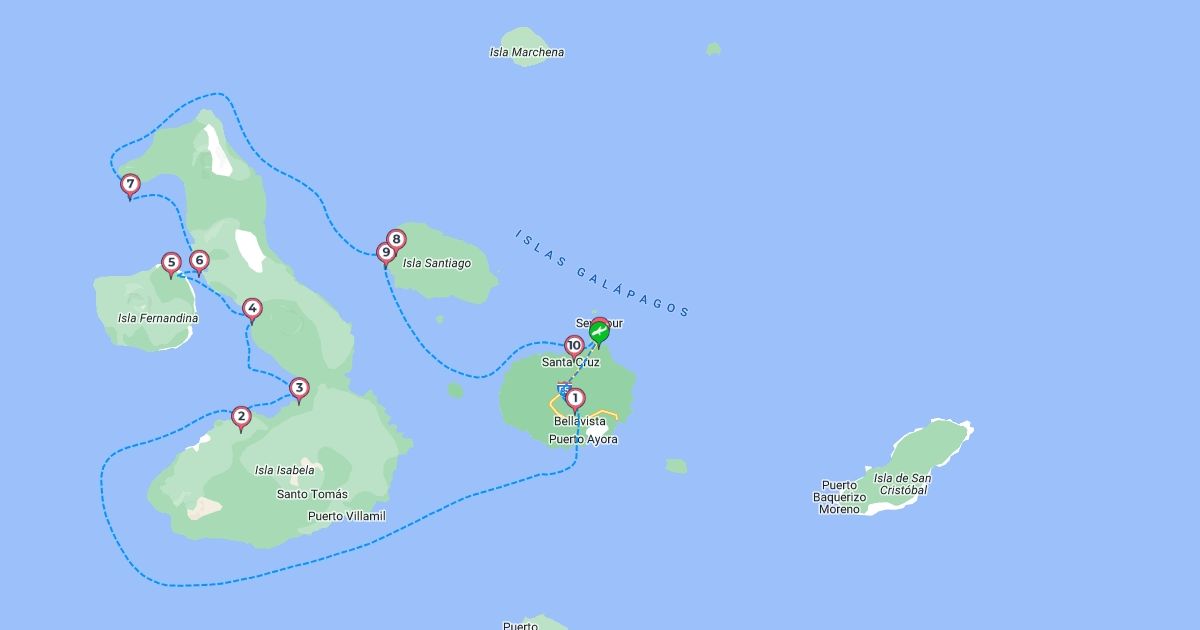Image resolution: width=1200 pixels, height=630 pixels.
Task: Select the Puerto Villamil place label
Action: point(347,516)
